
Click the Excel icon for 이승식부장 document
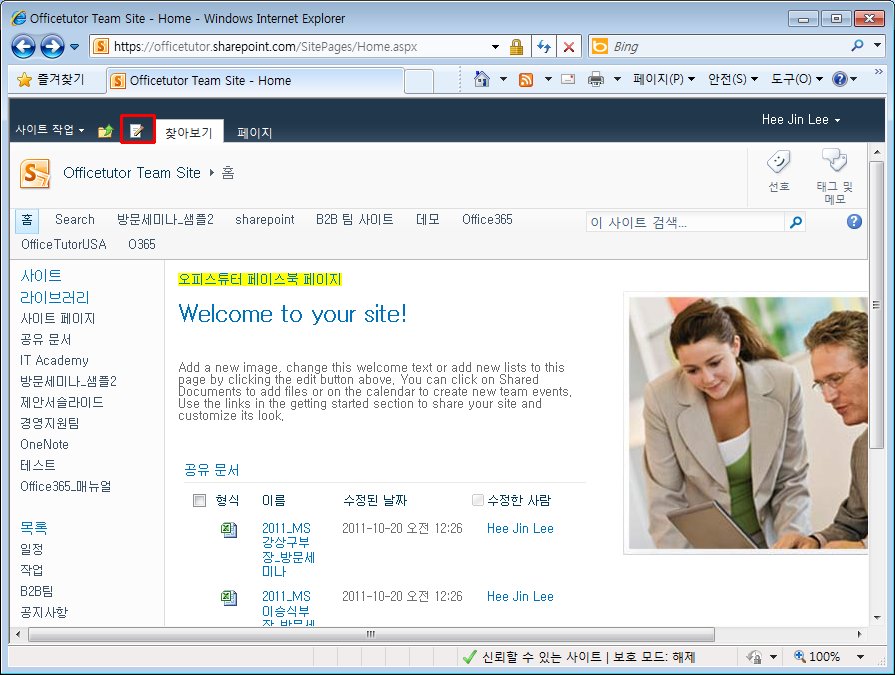tap(229, 598)
